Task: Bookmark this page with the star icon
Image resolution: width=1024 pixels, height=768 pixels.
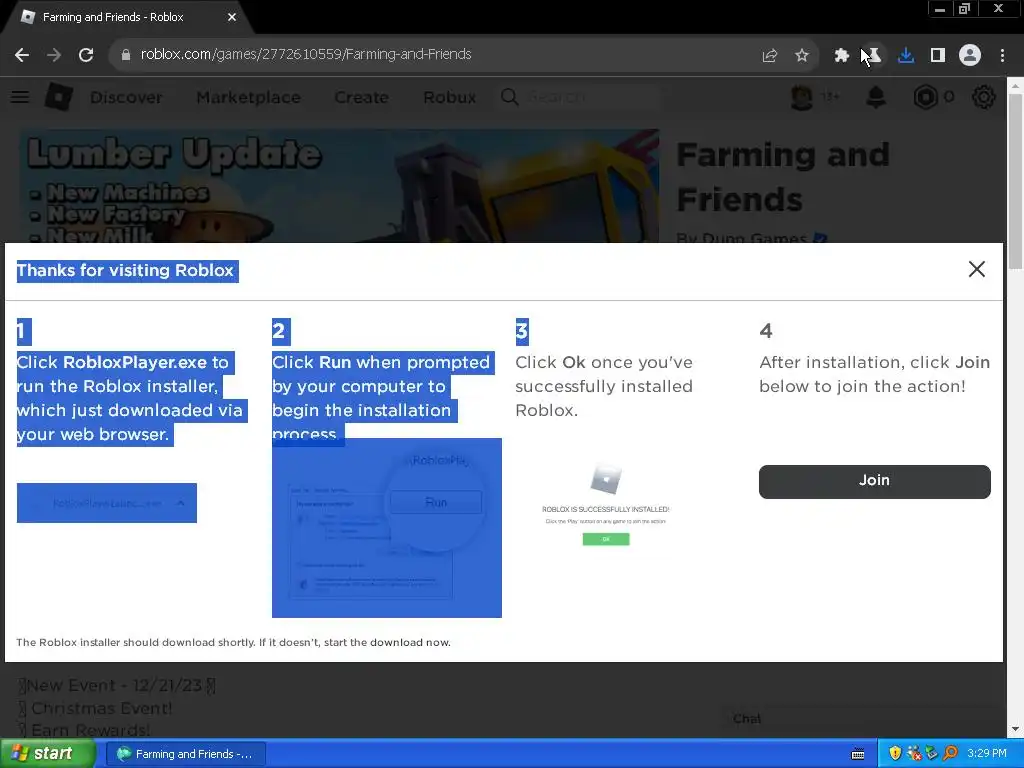Action: pos(802,56)
